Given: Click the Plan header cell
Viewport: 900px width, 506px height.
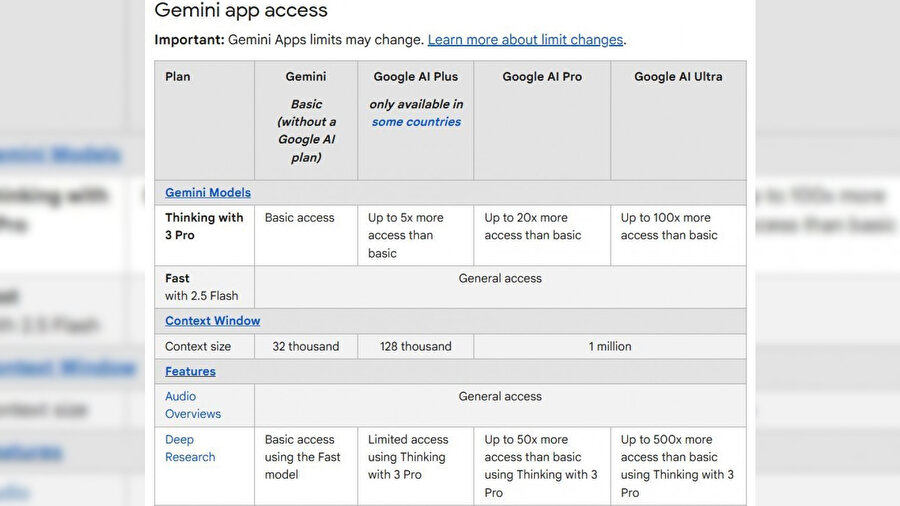Looking at the screenshot, I should tap(178, 76).
